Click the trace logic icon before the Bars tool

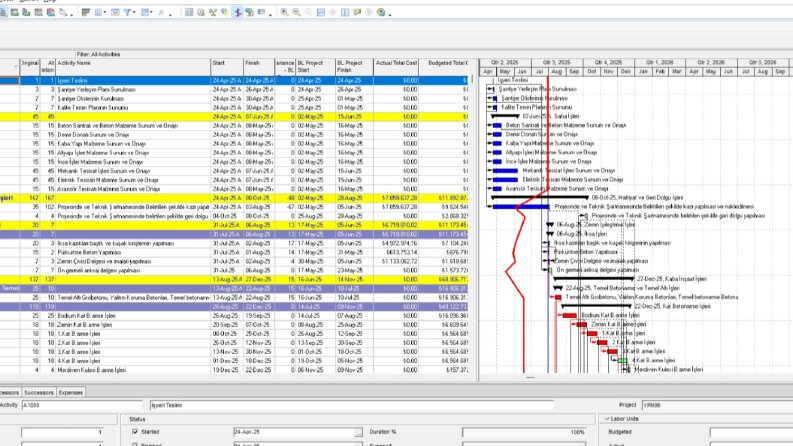pos(63,12)
